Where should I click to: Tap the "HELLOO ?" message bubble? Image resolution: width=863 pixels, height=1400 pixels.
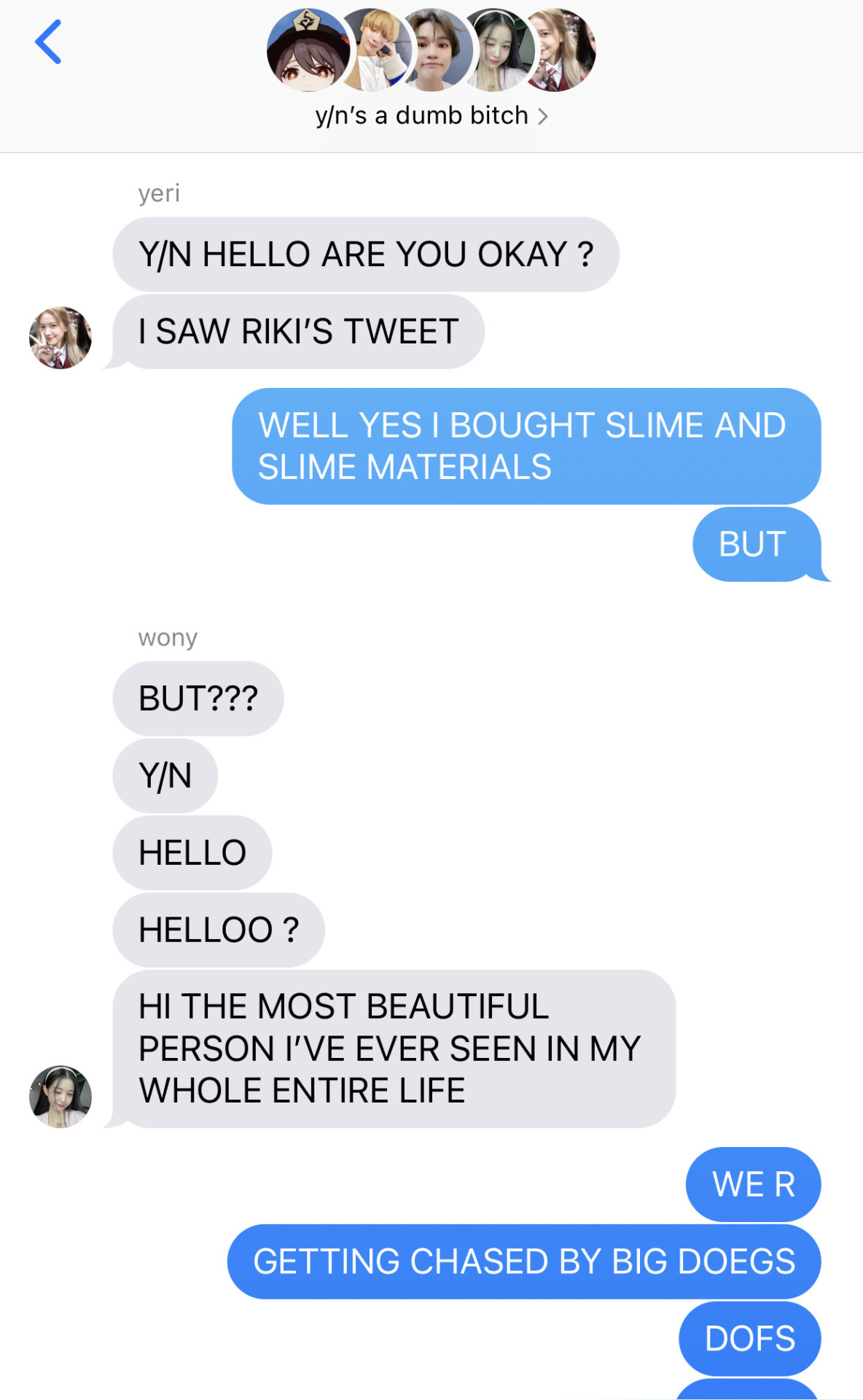[x=219, y=930]
